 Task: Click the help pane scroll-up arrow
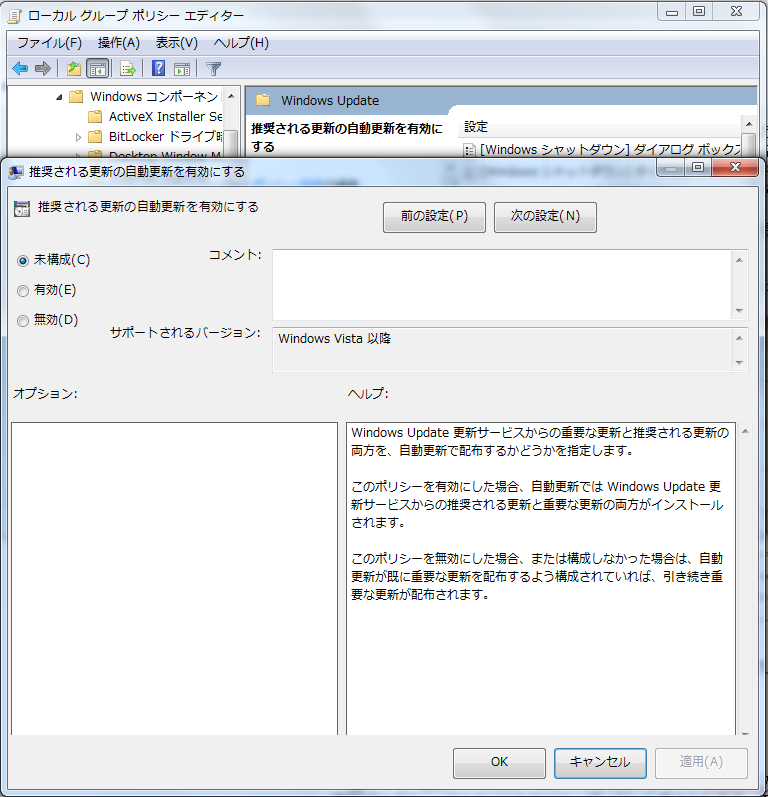click(745, 432)
